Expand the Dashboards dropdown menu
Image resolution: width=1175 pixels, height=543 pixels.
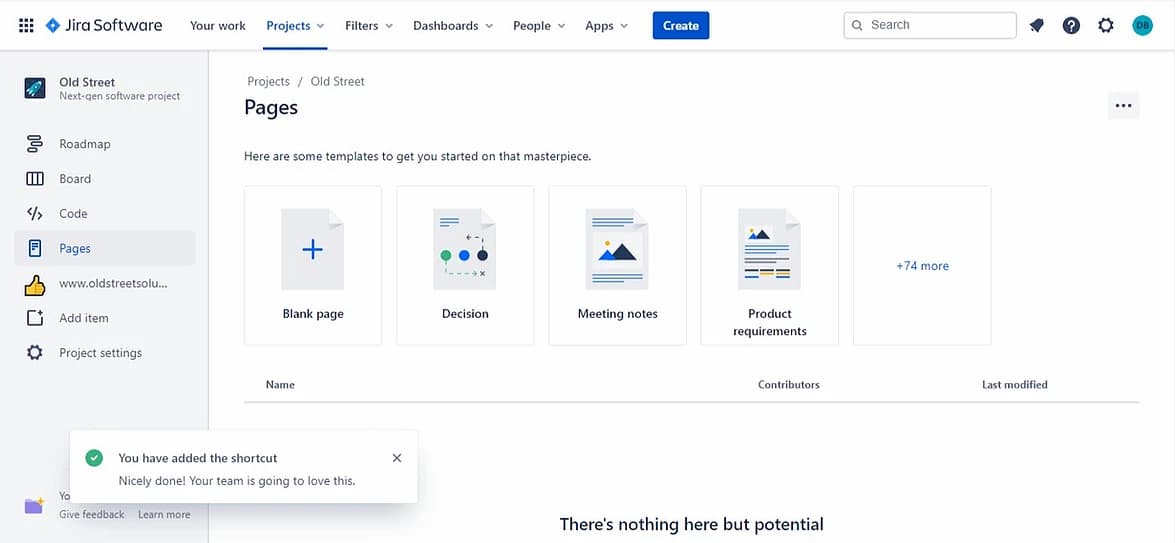click(452, 25)
